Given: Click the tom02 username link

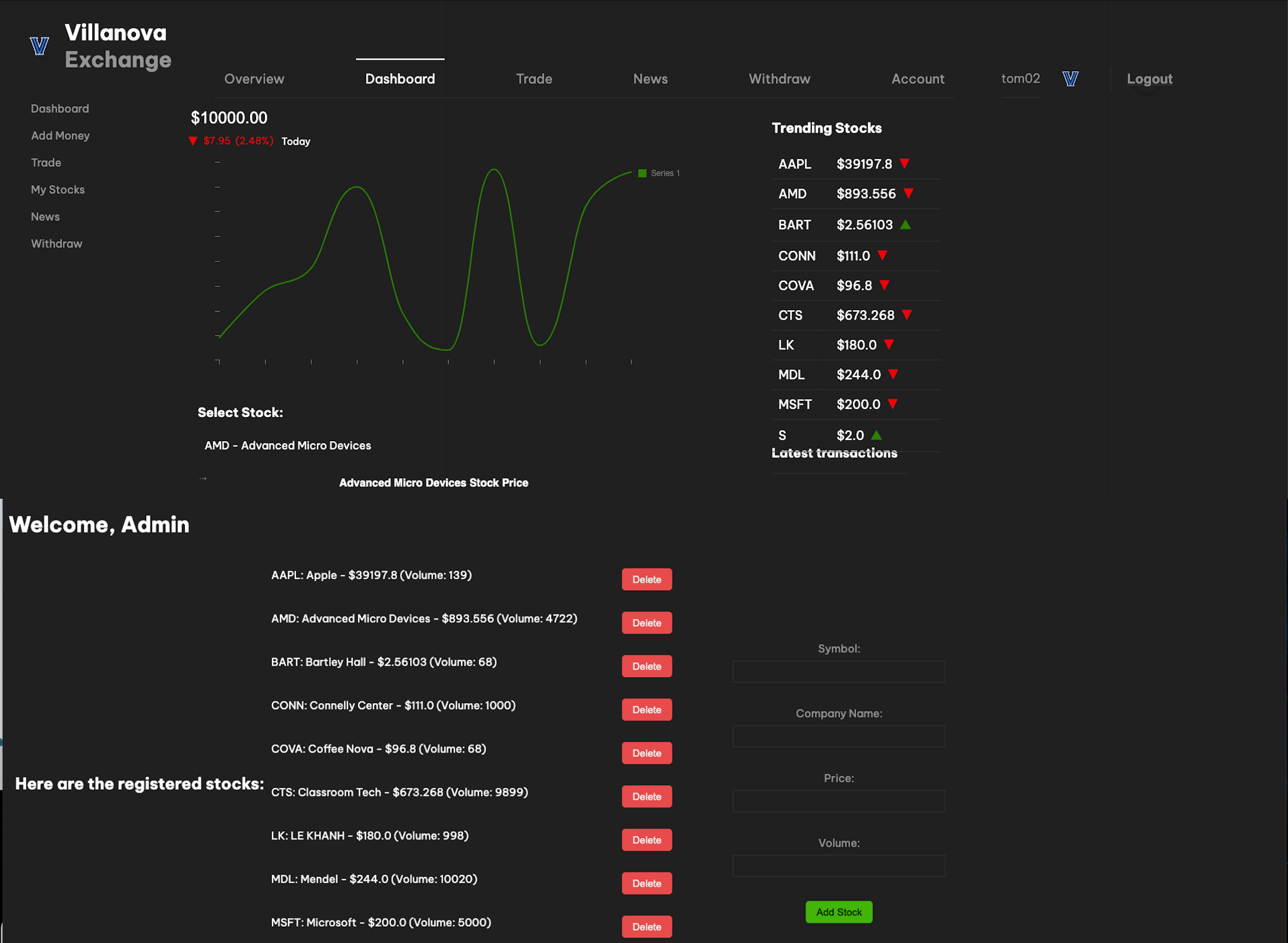Looking at the screenshot, I should pos(1021,79).
